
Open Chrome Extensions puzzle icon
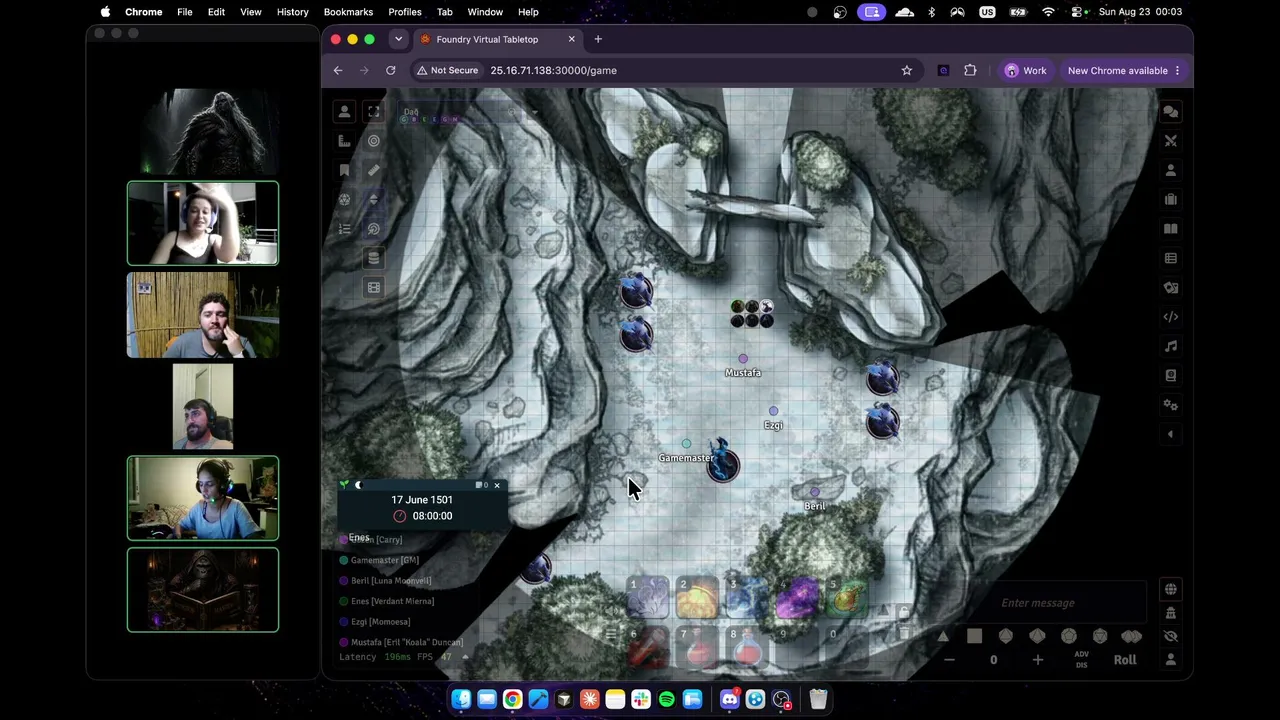(970, 71)
